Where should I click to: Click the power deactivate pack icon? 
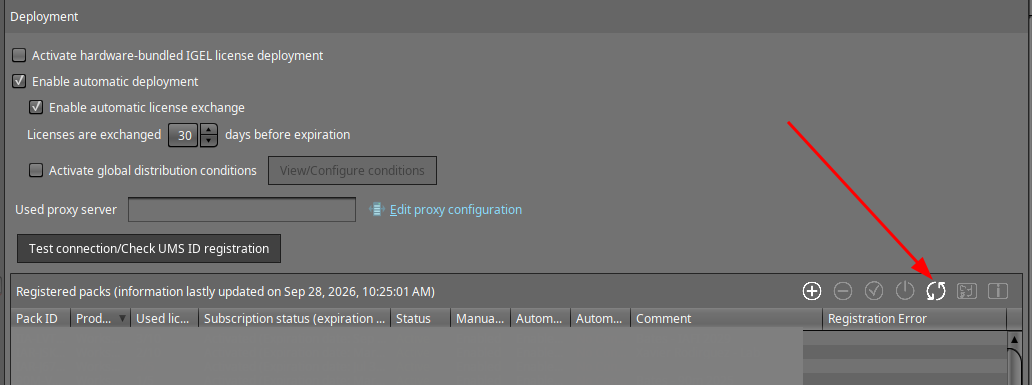(905, 291)
